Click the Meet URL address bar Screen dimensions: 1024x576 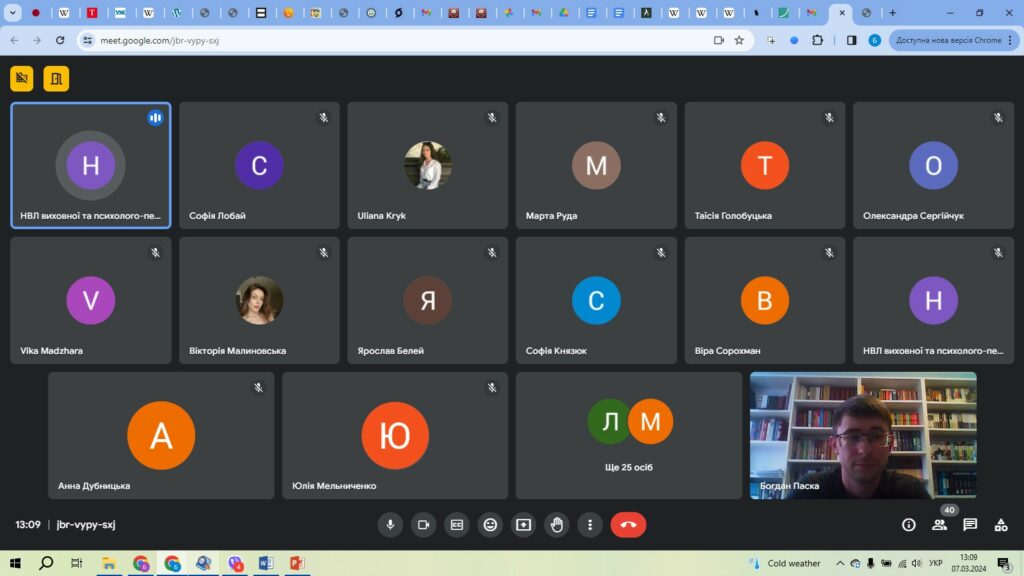point(400,40)
